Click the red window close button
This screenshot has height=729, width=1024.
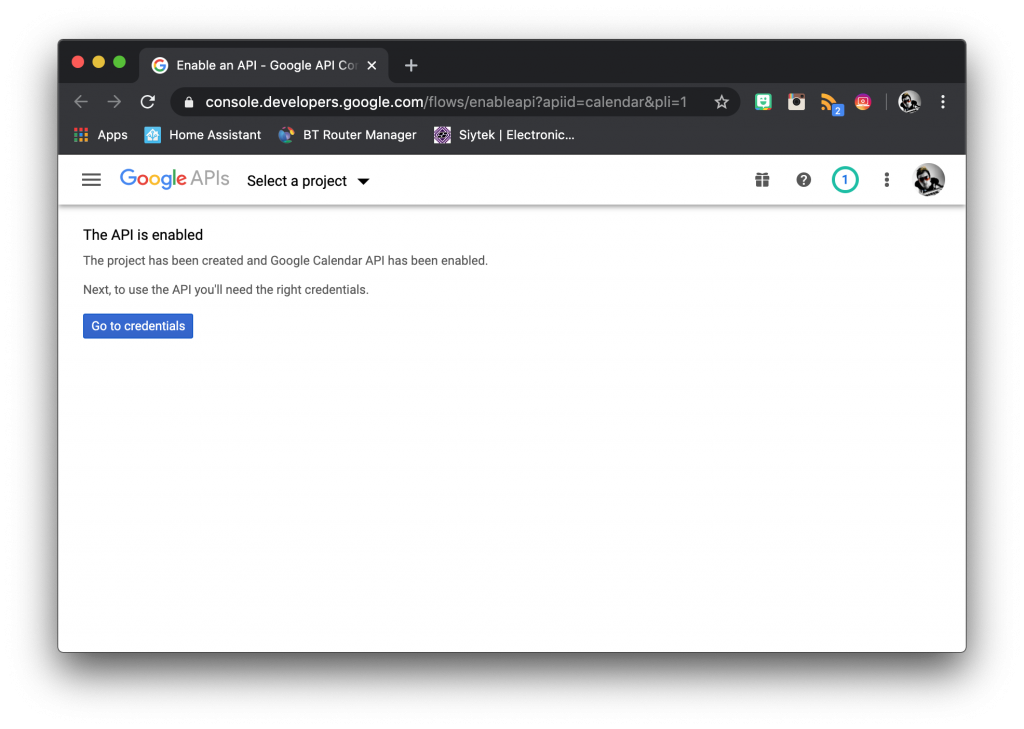point(78,62)
